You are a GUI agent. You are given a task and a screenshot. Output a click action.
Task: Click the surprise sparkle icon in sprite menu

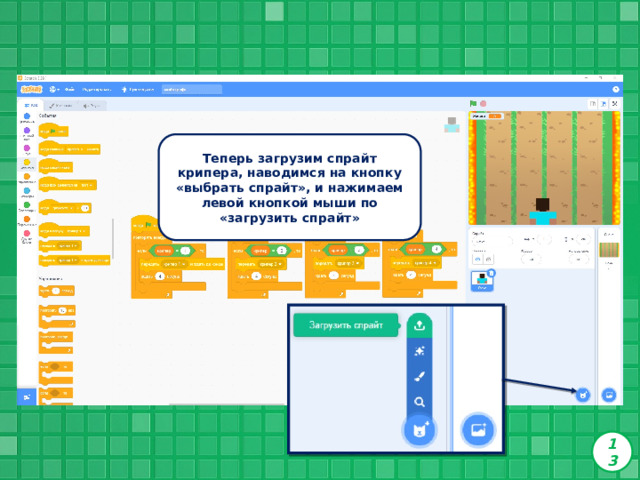pyautogui.click(x=419, y=351)
